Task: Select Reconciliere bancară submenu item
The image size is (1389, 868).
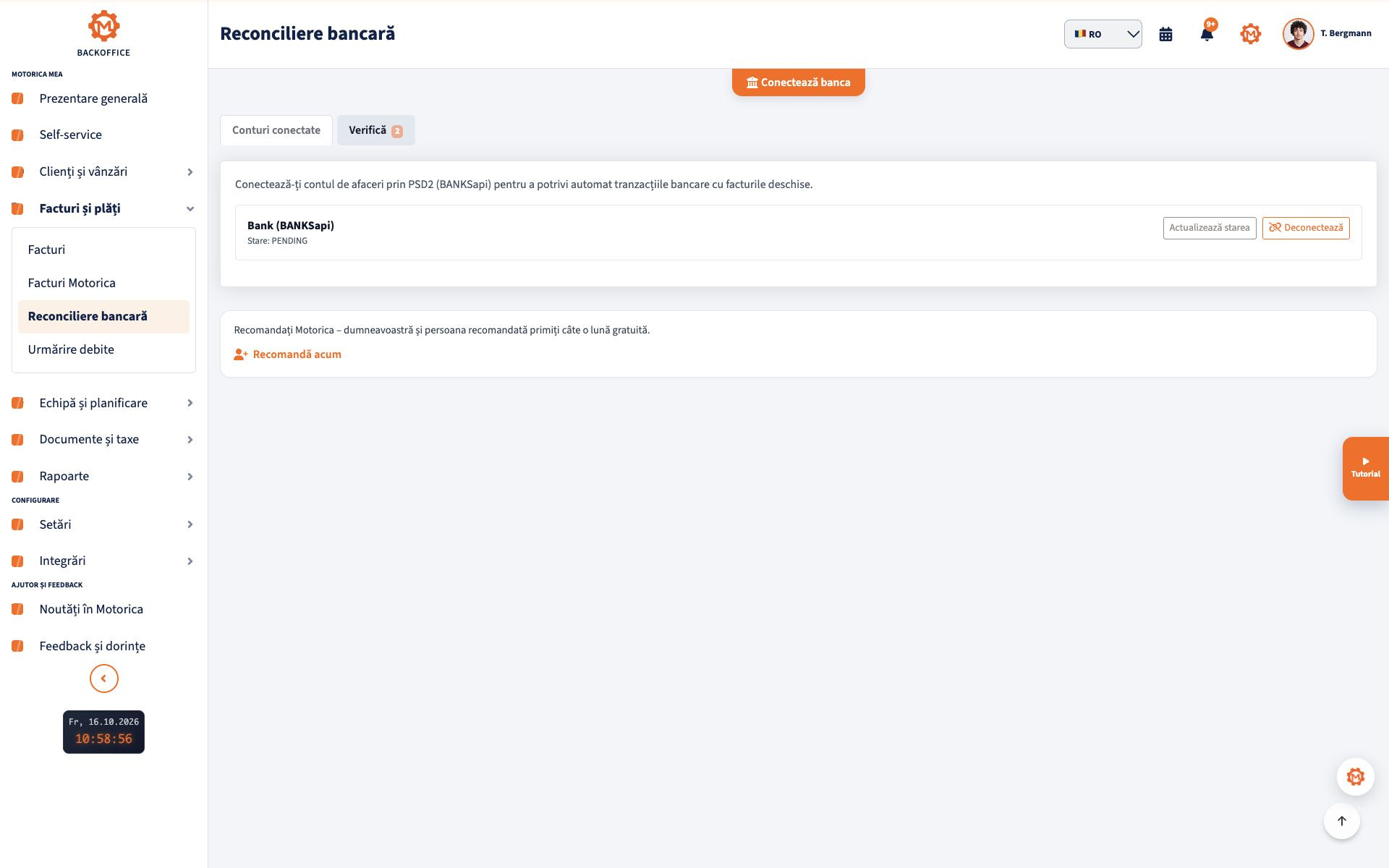Action: (x=103, y=316)
